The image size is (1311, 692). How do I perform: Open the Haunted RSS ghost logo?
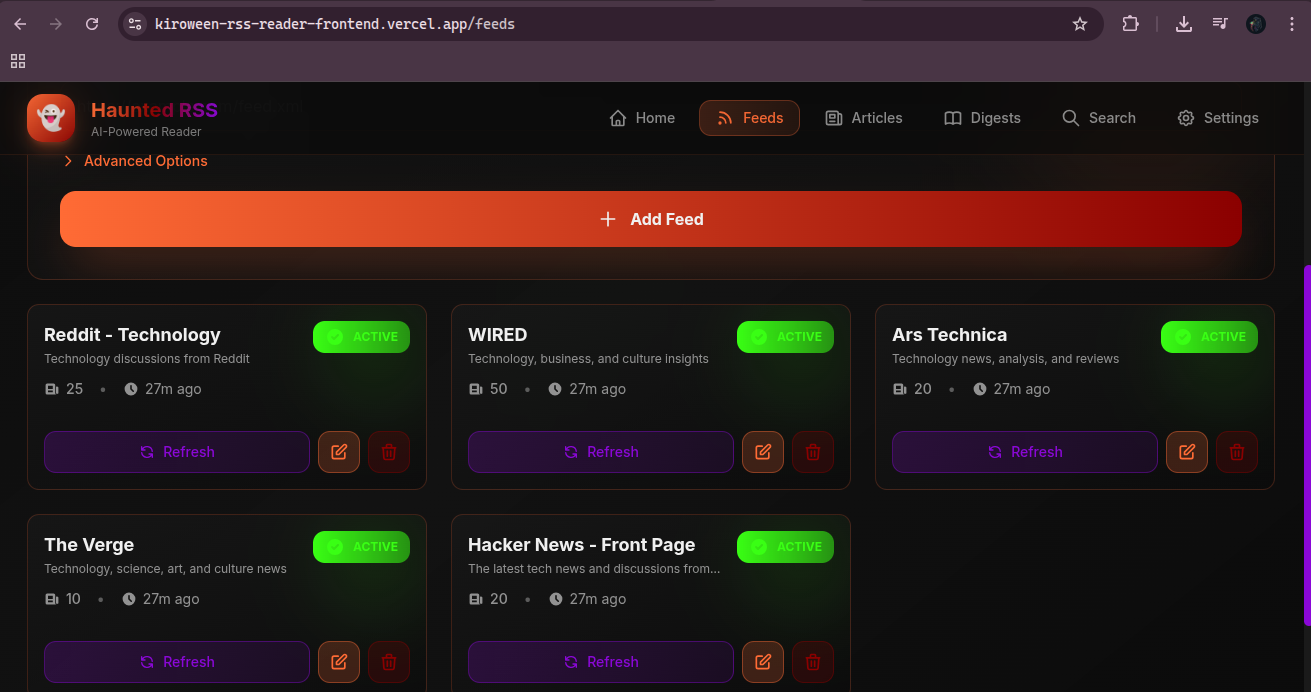pos(51,118)
